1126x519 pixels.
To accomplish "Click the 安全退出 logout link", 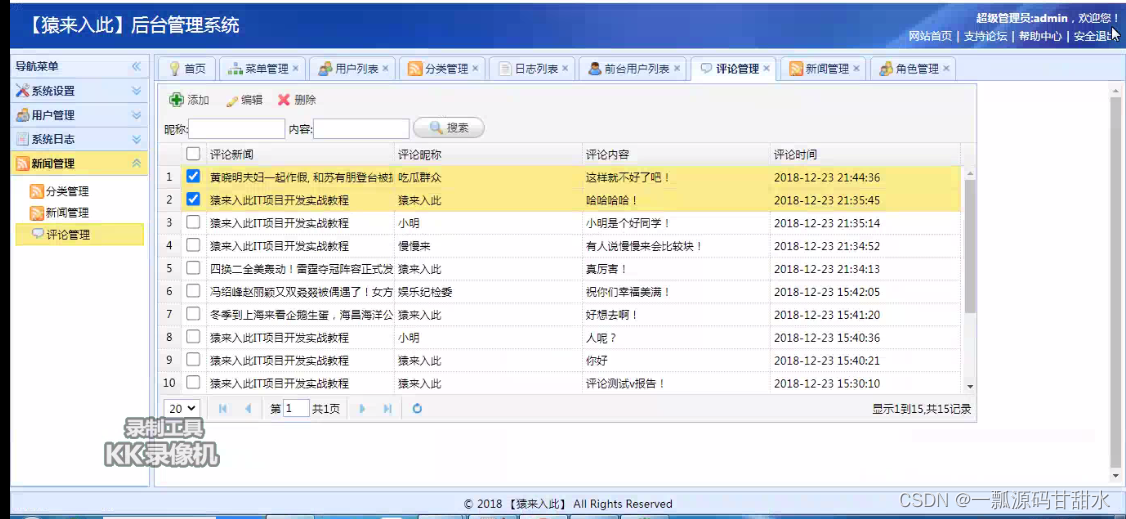I will click(x=1095, y=36).
